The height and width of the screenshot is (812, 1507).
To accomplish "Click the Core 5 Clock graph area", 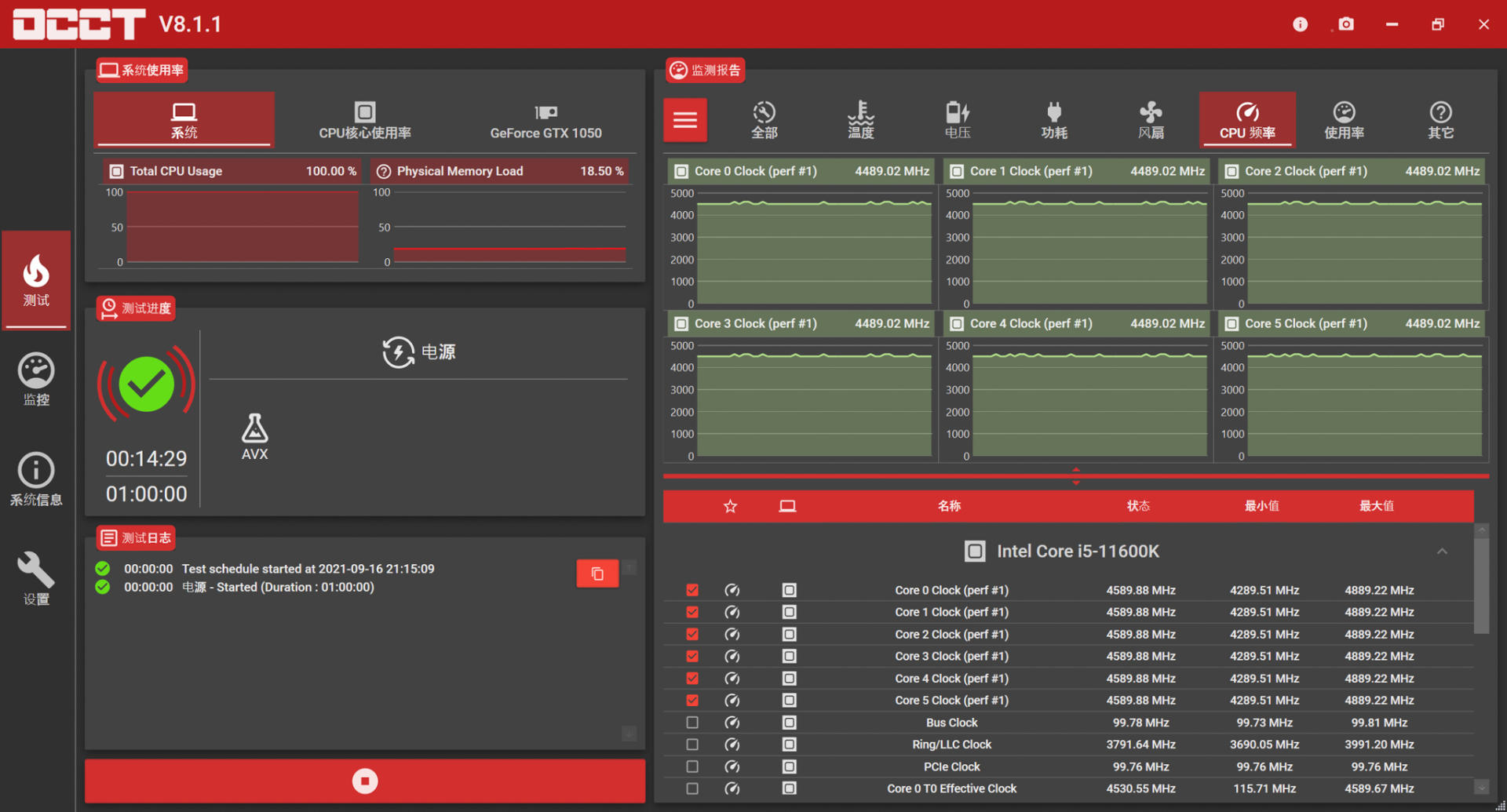I will click(x=1364, y=399).
